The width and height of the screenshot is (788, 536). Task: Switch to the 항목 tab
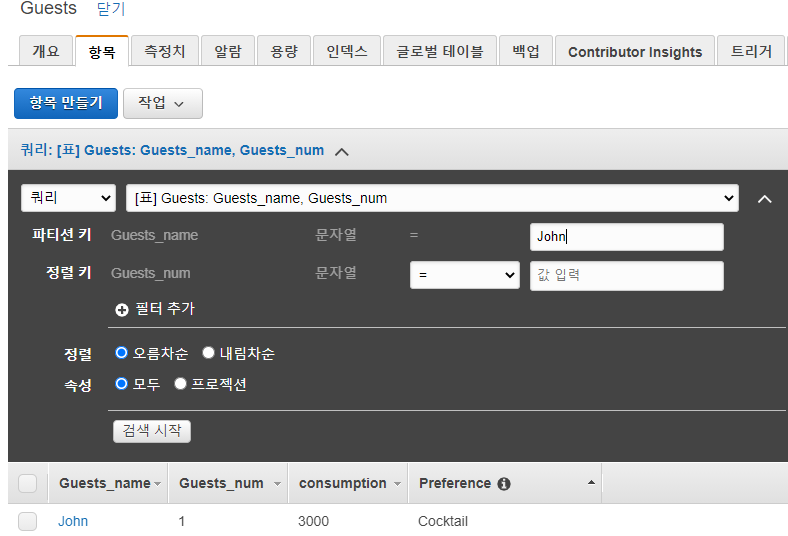pyautogui.click(x=102, y=51)
